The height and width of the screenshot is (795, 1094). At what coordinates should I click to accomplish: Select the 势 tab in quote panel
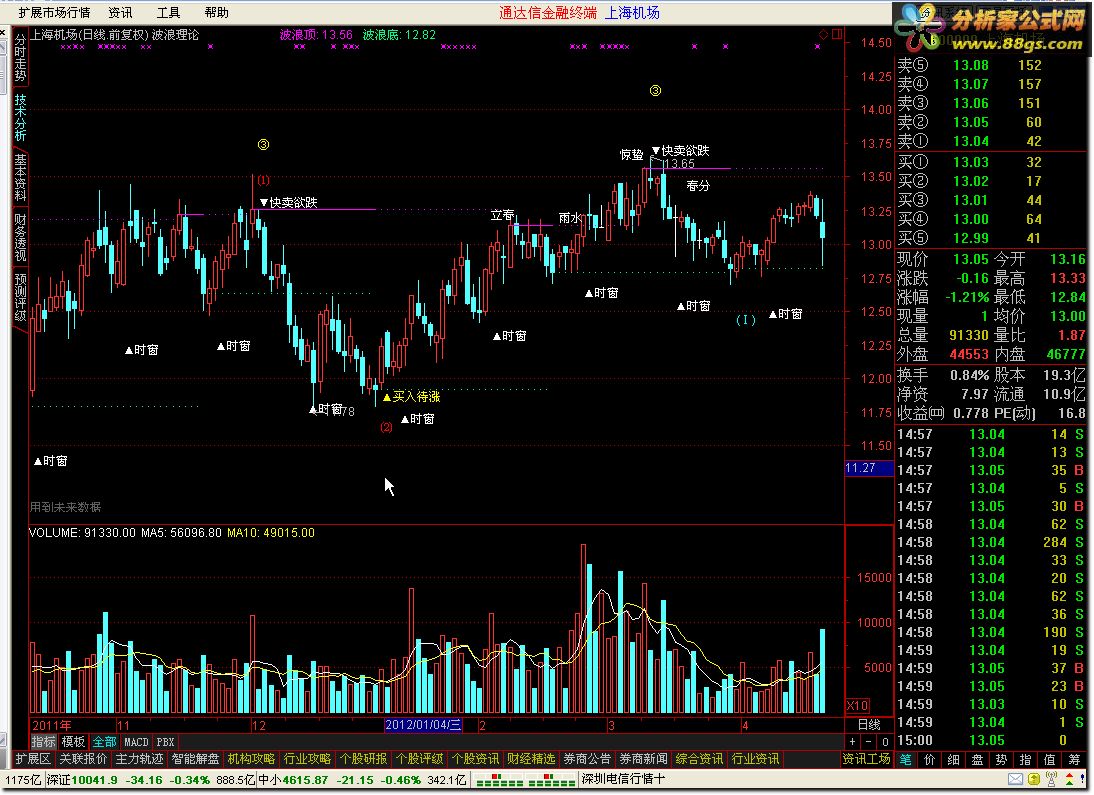pyautogui.click(x=1001, y=759)
